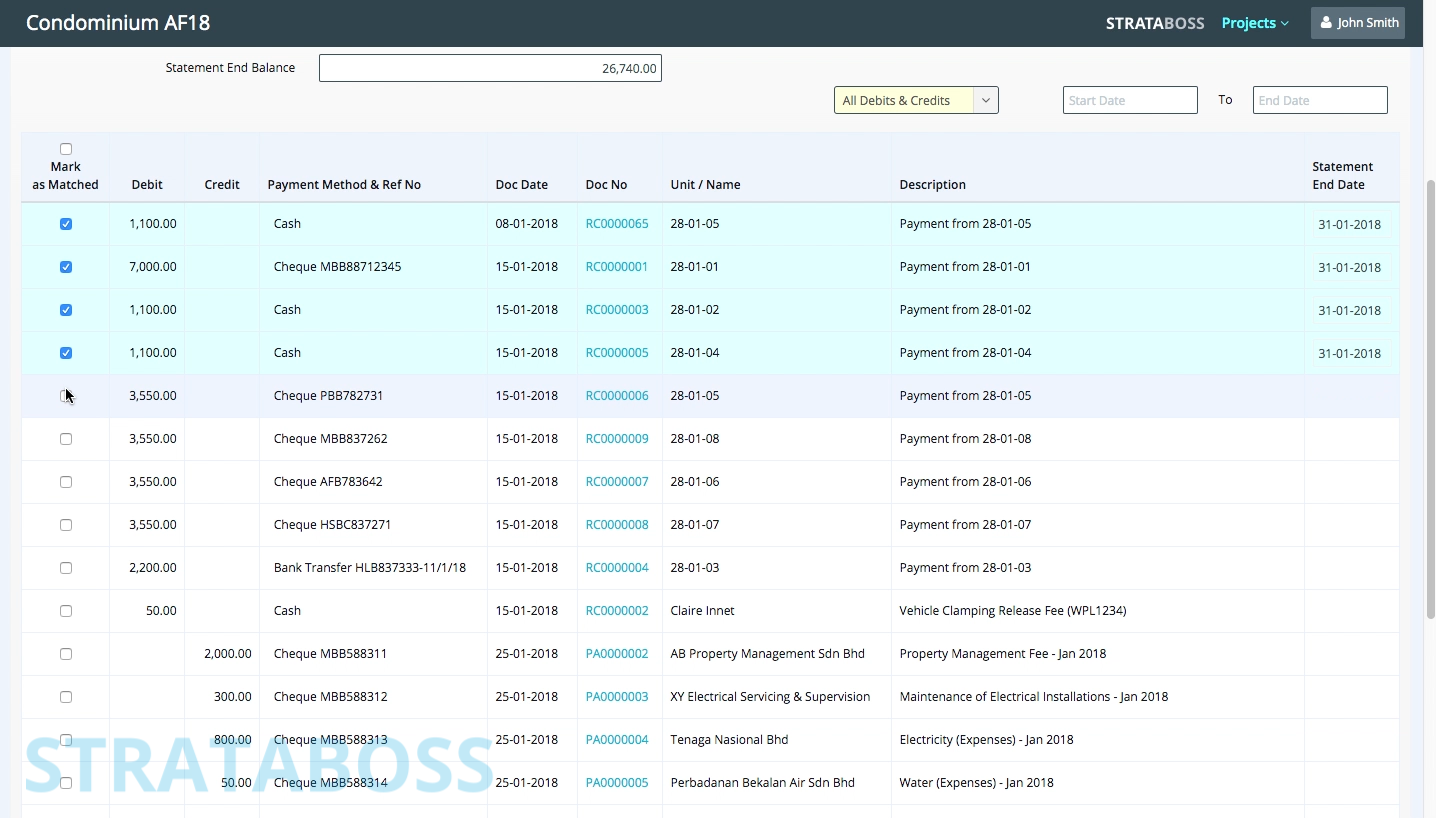
Task: Click the Condominium AF18 title
Action: pos(118,23)
